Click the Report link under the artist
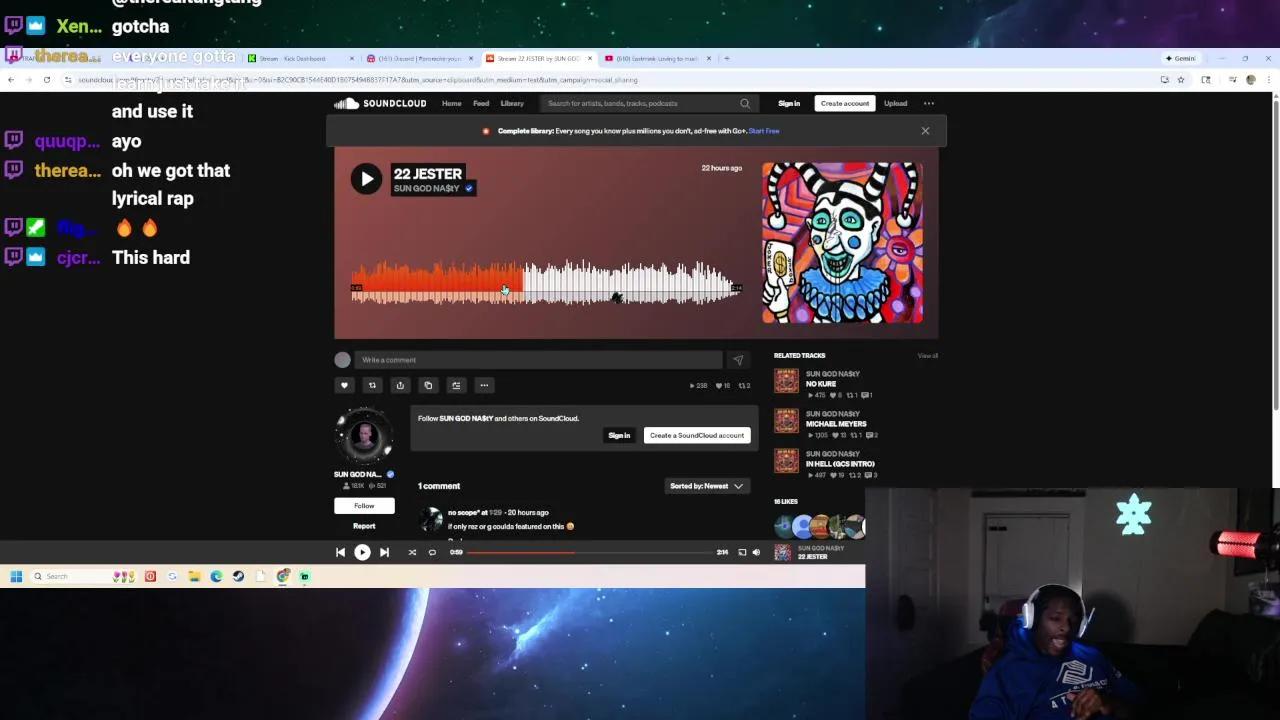1280x720 pixels. tap(364, 526)
